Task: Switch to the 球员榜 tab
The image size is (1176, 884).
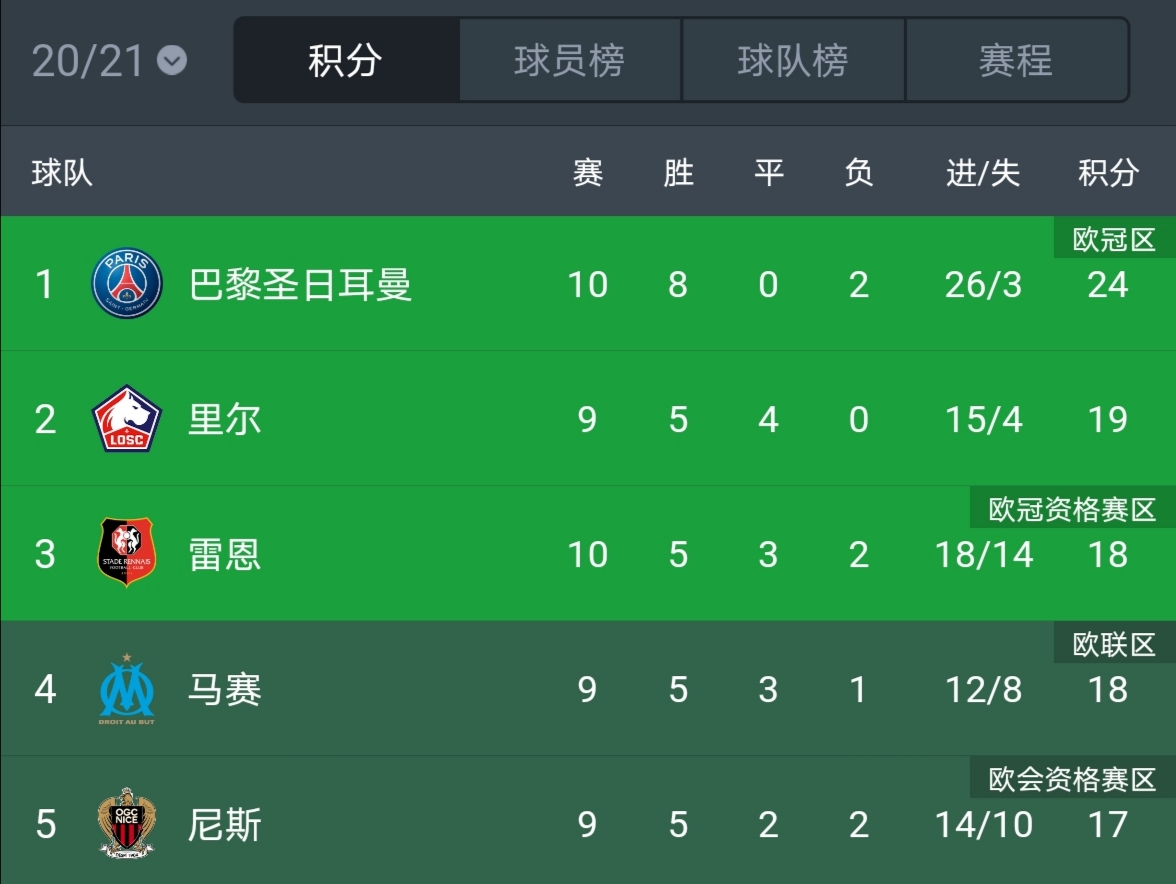Action: [568, 61]
